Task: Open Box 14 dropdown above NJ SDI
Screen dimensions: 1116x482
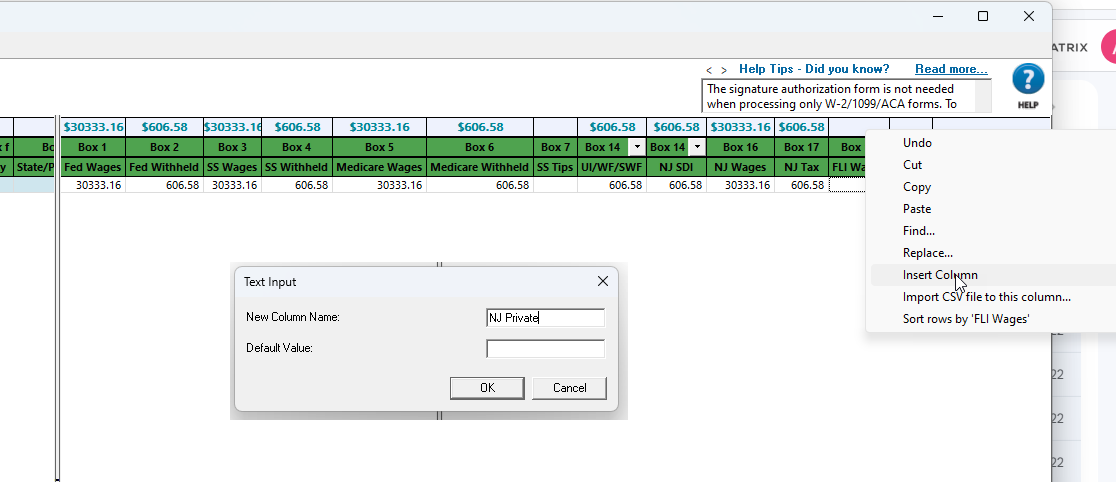Action: 697,147
